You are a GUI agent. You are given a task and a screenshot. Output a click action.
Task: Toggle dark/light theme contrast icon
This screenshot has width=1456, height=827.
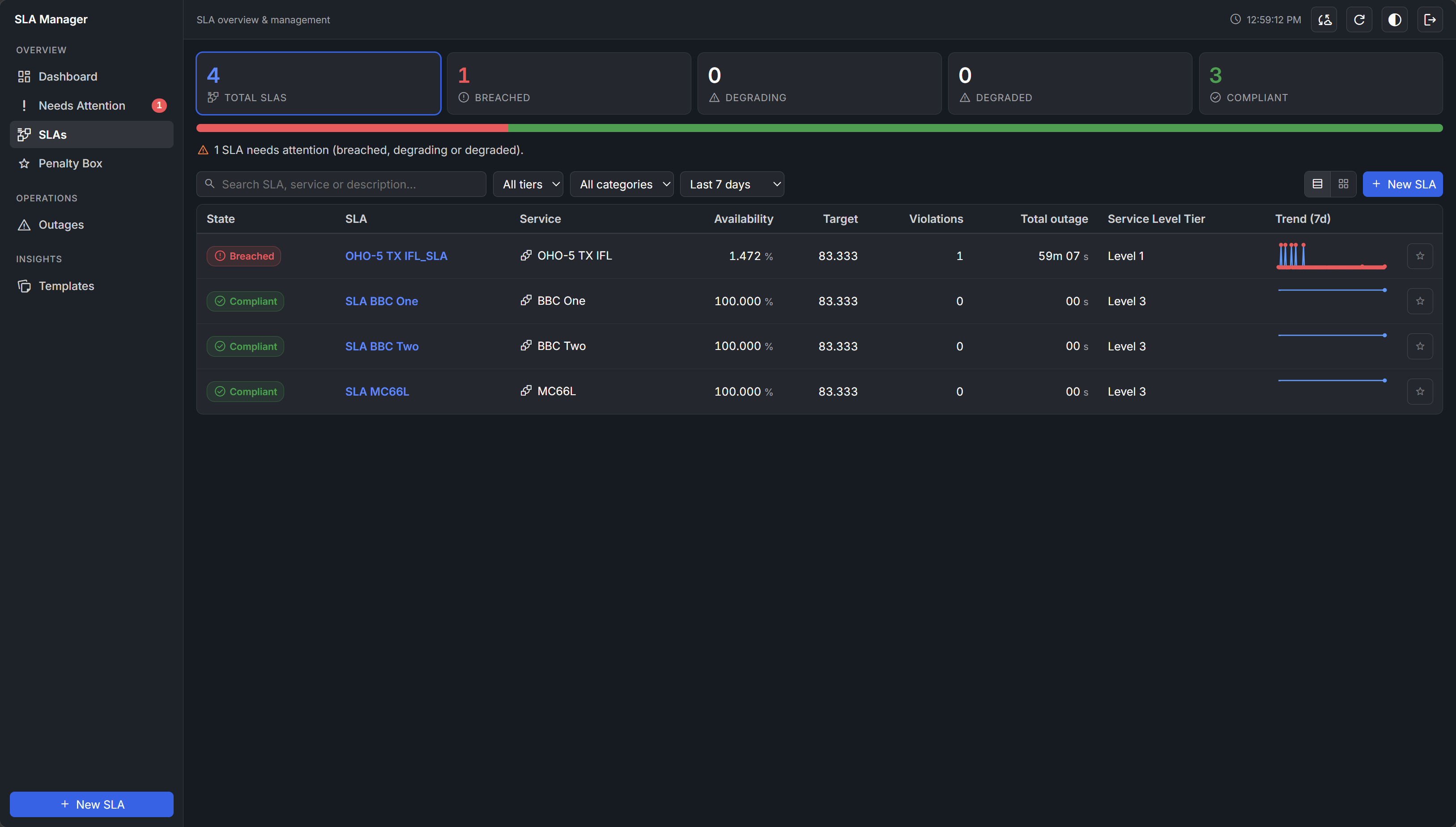[x=1394, y=20]
